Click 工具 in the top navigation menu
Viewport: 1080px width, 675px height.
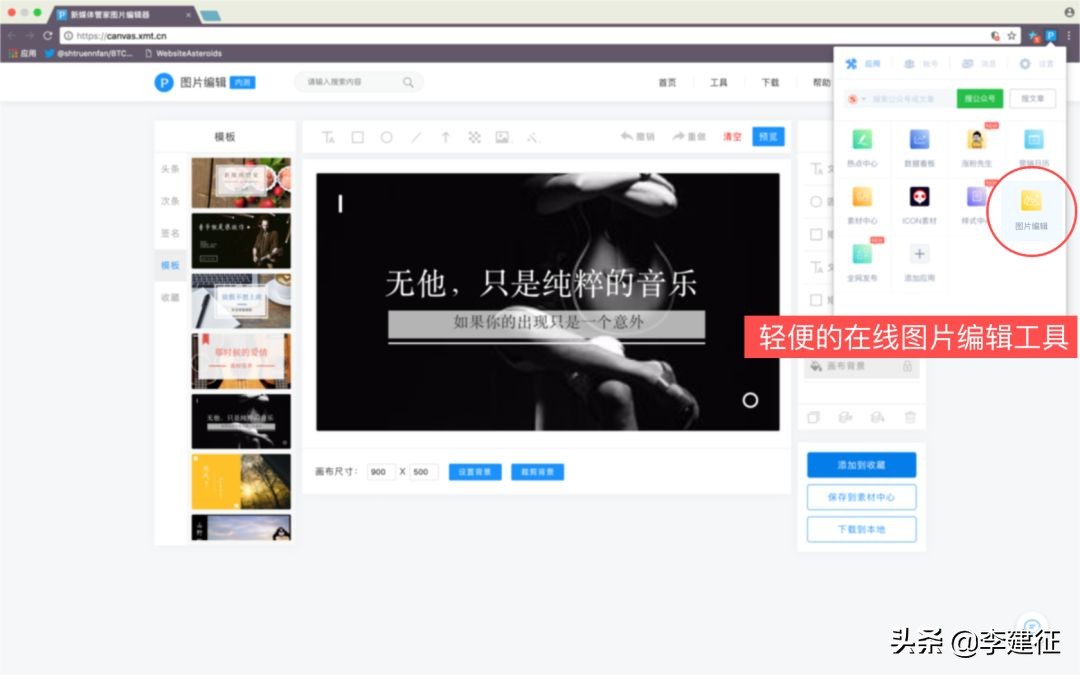[718, 83]
